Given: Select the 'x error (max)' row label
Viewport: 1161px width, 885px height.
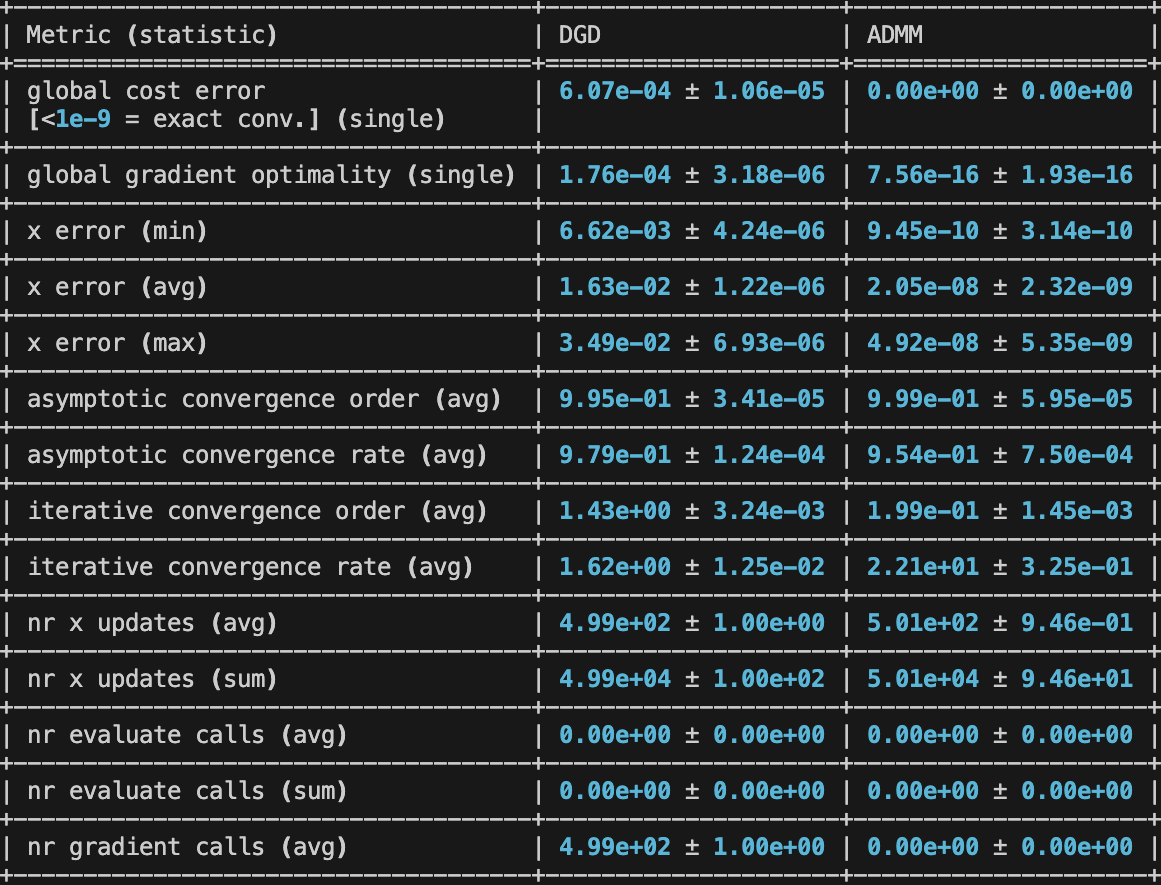Looking at the screenshot, I should (117, 343).
